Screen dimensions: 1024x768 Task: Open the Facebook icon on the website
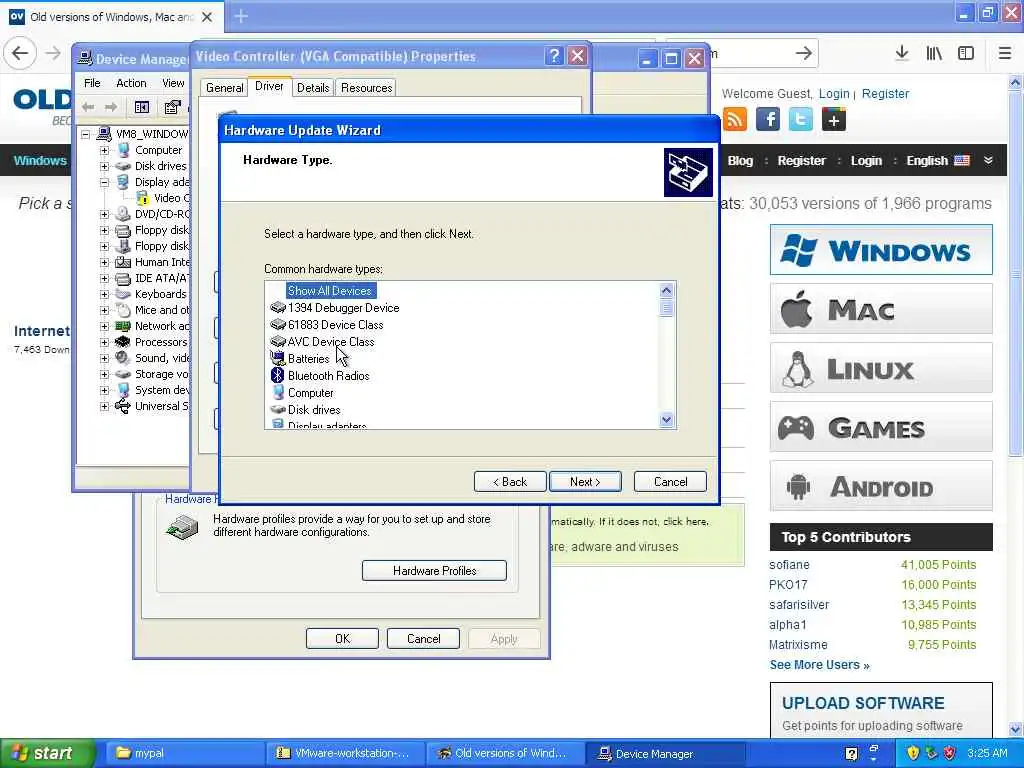coord(768,120)
